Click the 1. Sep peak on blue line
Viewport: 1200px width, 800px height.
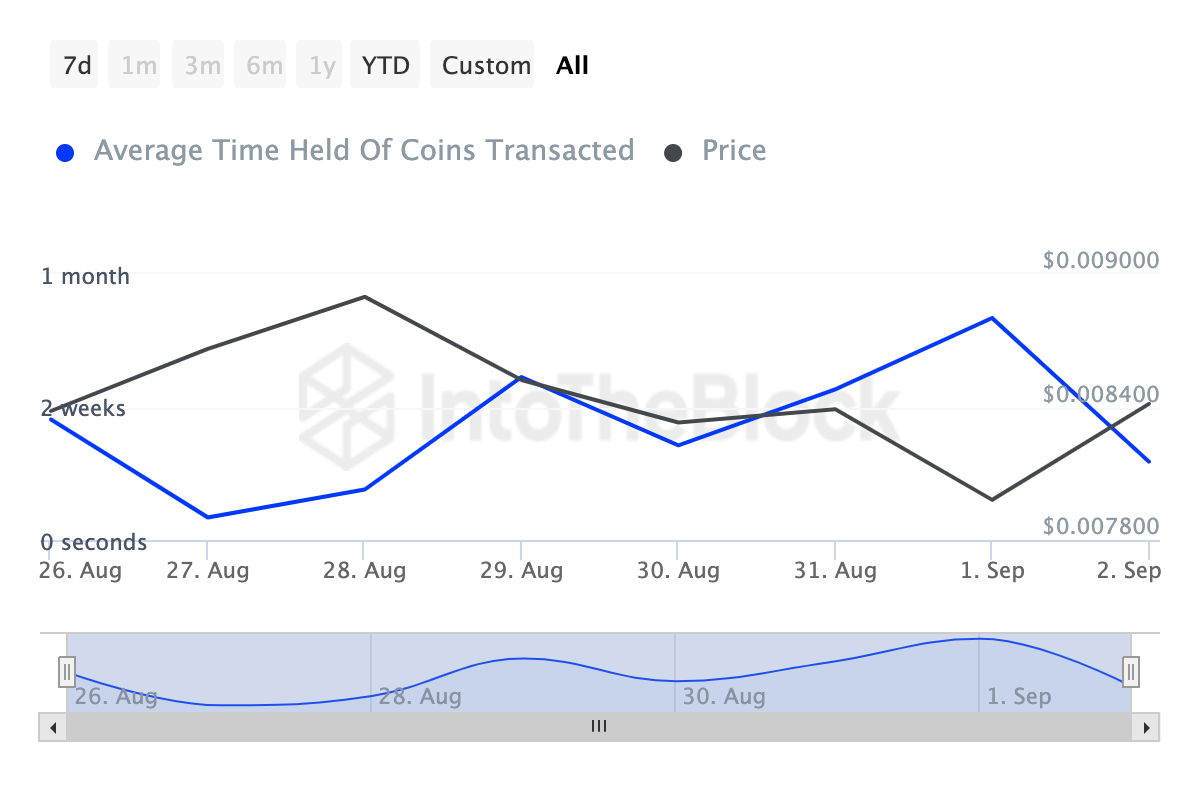coord(991,318)
